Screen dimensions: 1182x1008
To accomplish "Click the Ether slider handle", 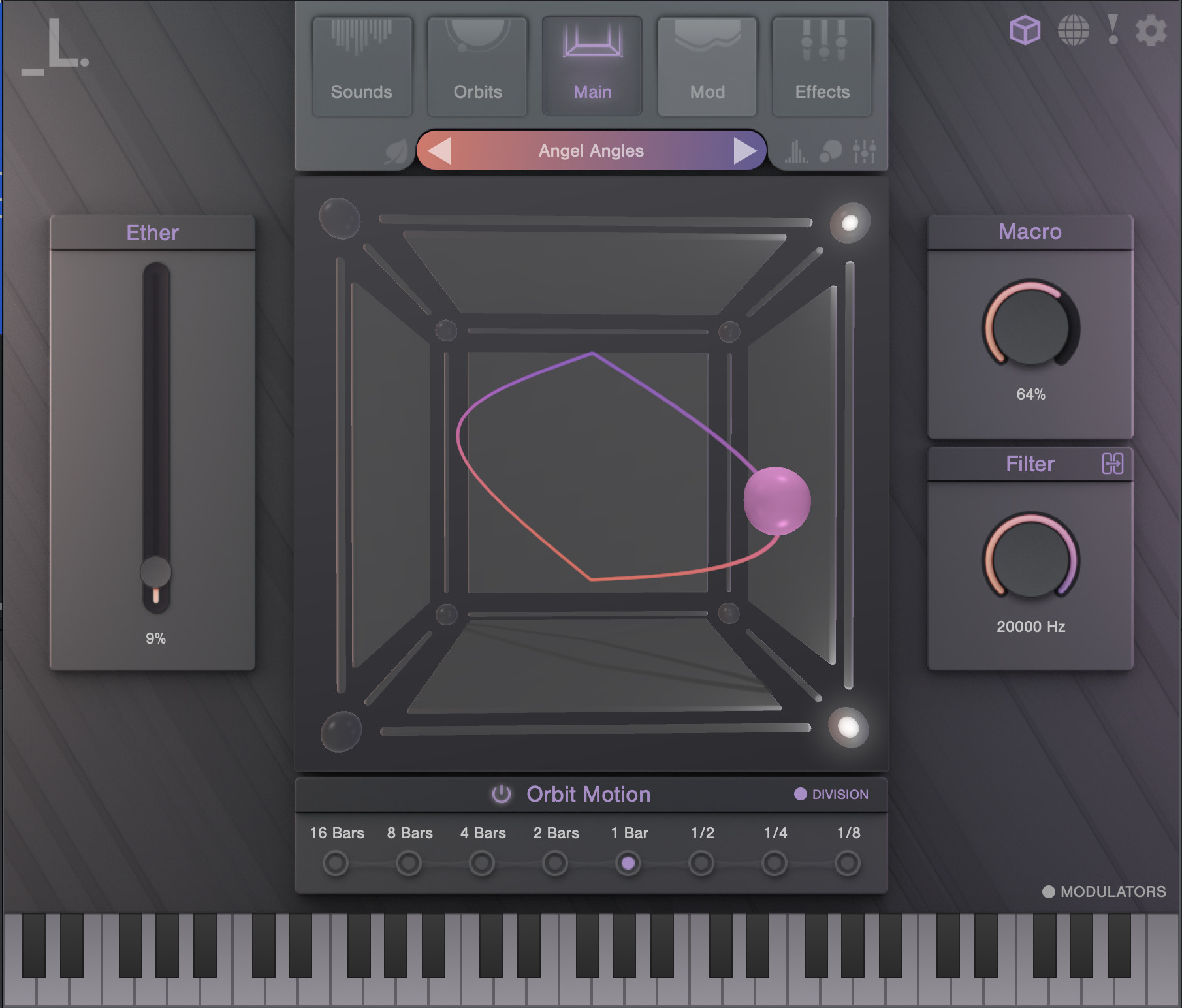I will (155, 572).
